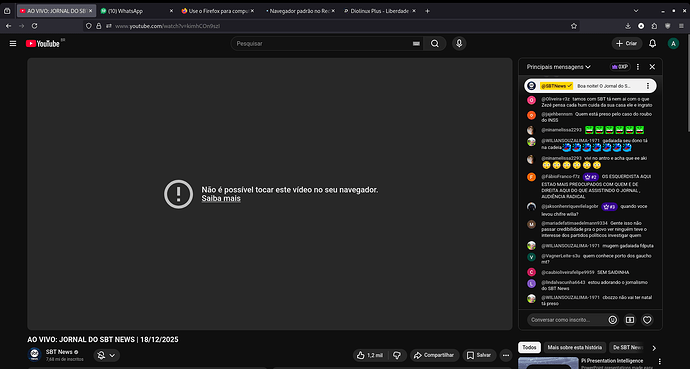The image size is (690, 369).
Task: Start voice search with the microphone icon
Action: [459, 44]
